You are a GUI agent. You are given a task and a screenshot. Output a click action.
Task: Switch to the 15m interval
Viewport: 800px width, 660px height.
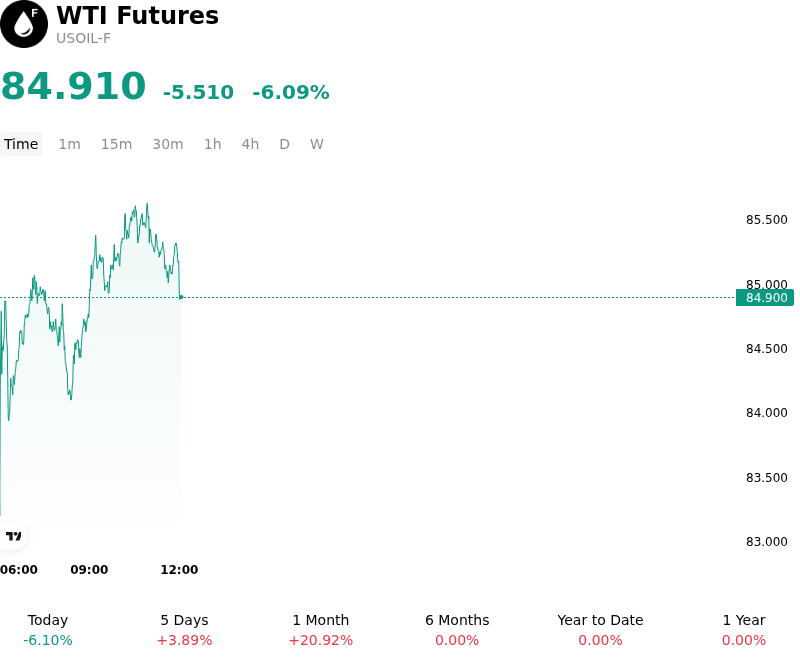(116, 144)
